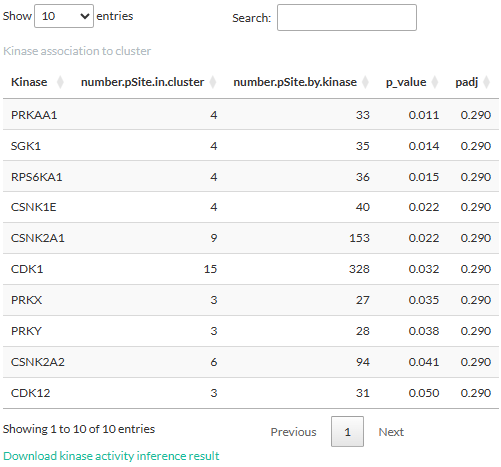Click the p_value column header text

[x=406, y=82]
